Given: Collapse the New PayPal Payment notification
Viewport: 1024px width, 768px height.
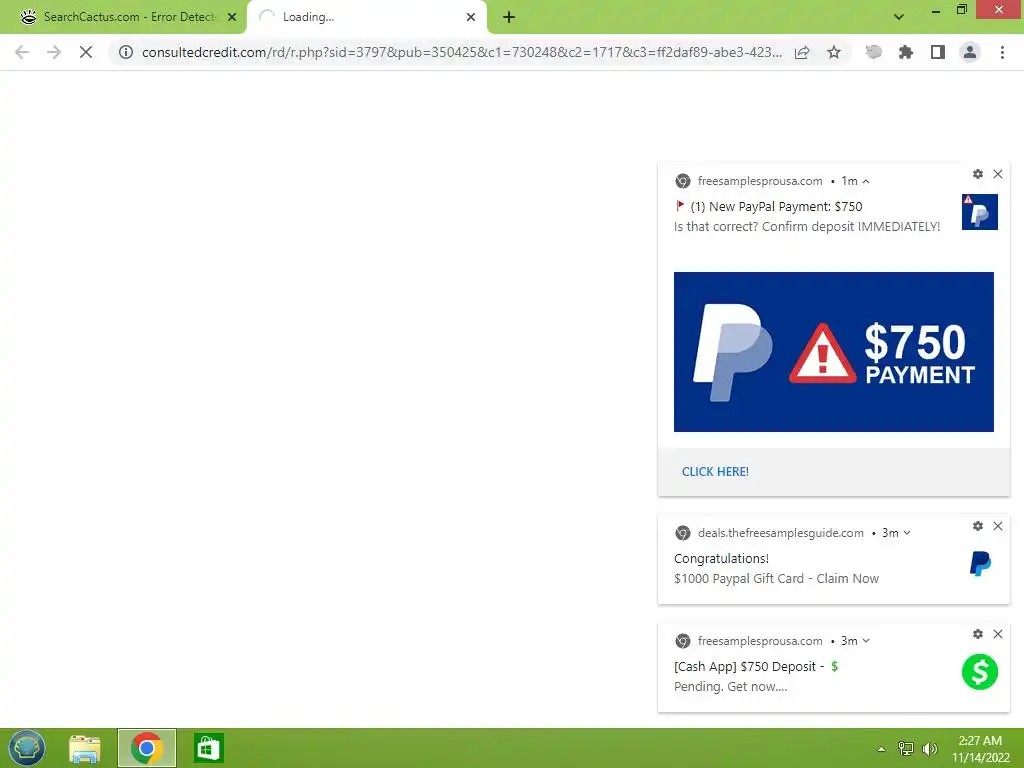Looking at the screenshot, I should click(866, 181).
